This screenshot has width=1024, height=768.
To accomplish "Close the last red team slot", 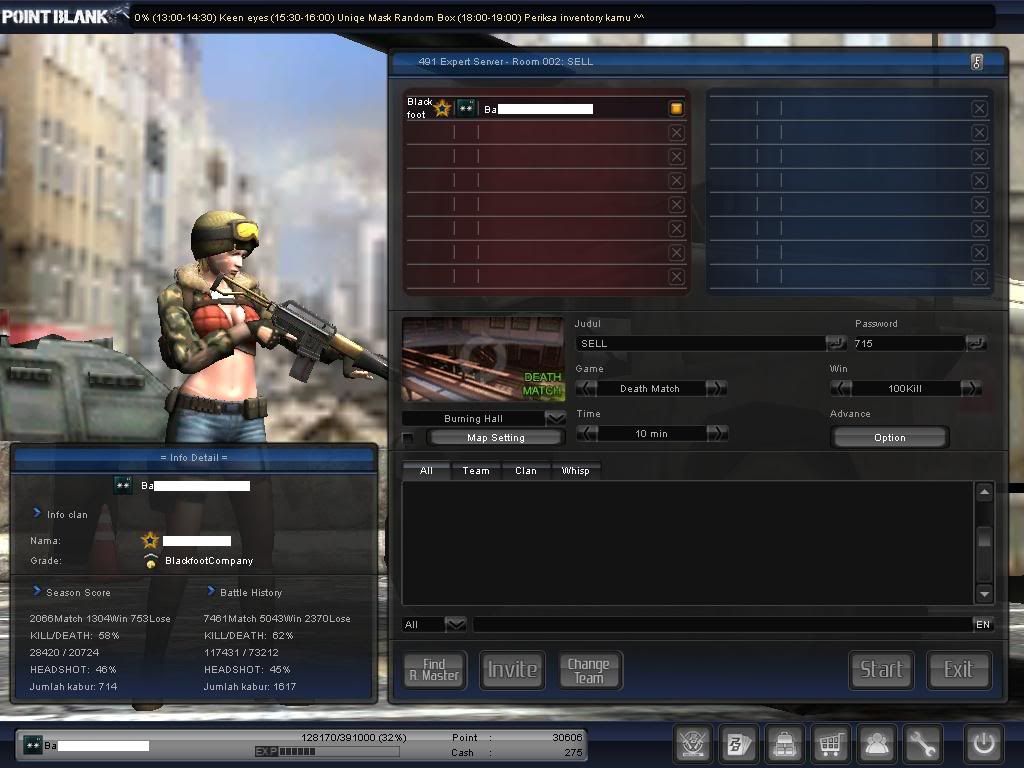I will click(677, 276).
